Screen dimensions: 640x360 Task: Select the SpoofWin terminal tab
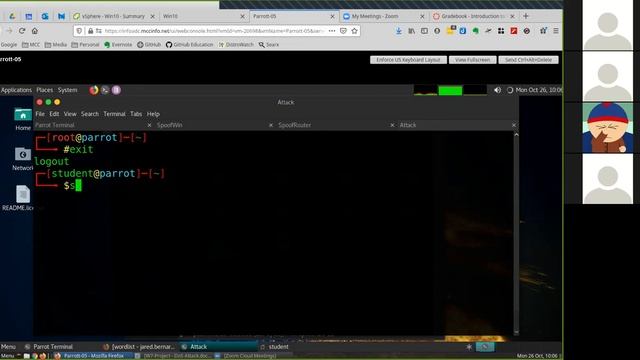pyautogui.click(x=170, y=125)
